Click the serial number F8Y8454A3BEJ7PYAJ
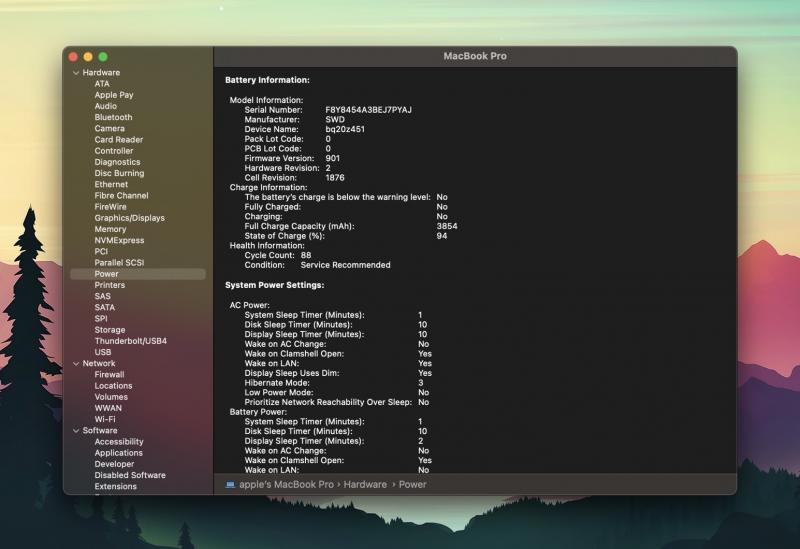The width and height of the screenshot is (800, 549). (x=368, y=110)
